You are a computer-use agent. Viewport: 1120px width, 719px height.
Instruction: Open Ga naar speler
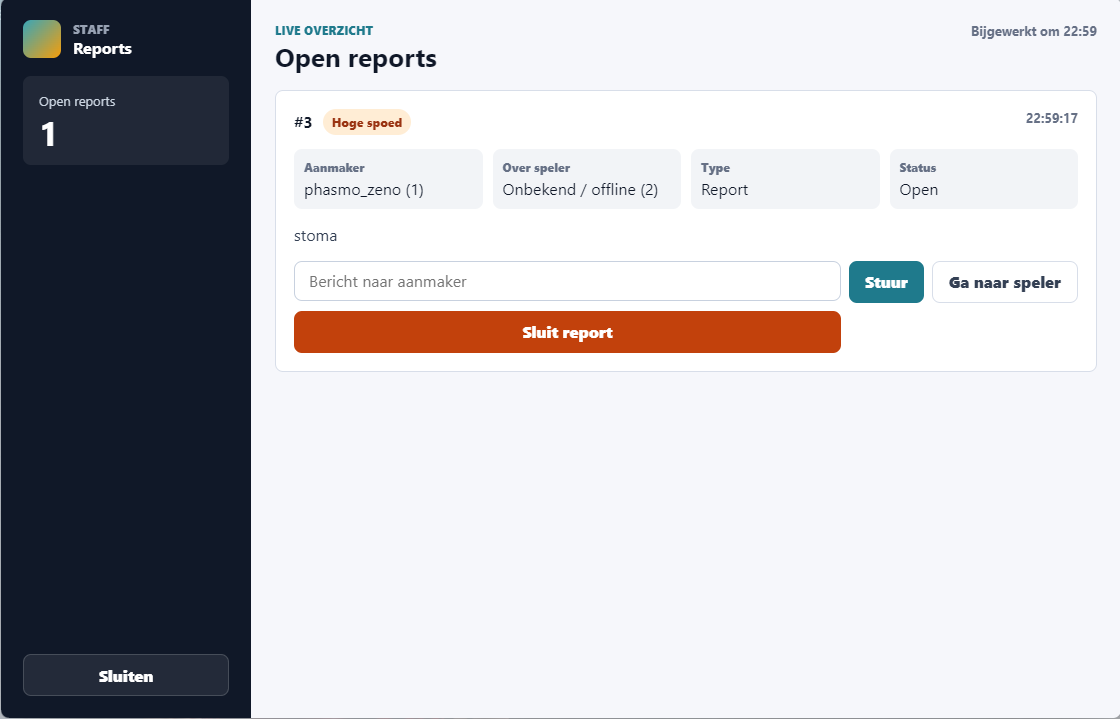[1004, 282]
